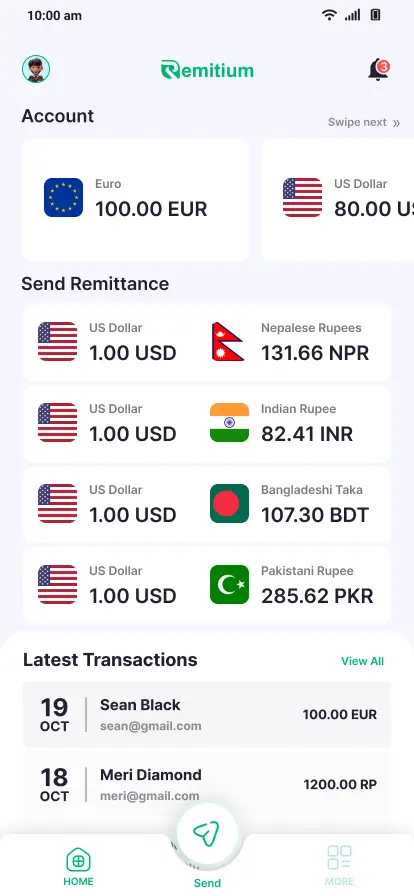The image size is (414, 896).
Task: Tap the European Union flag icon
Action: point(63,198)
